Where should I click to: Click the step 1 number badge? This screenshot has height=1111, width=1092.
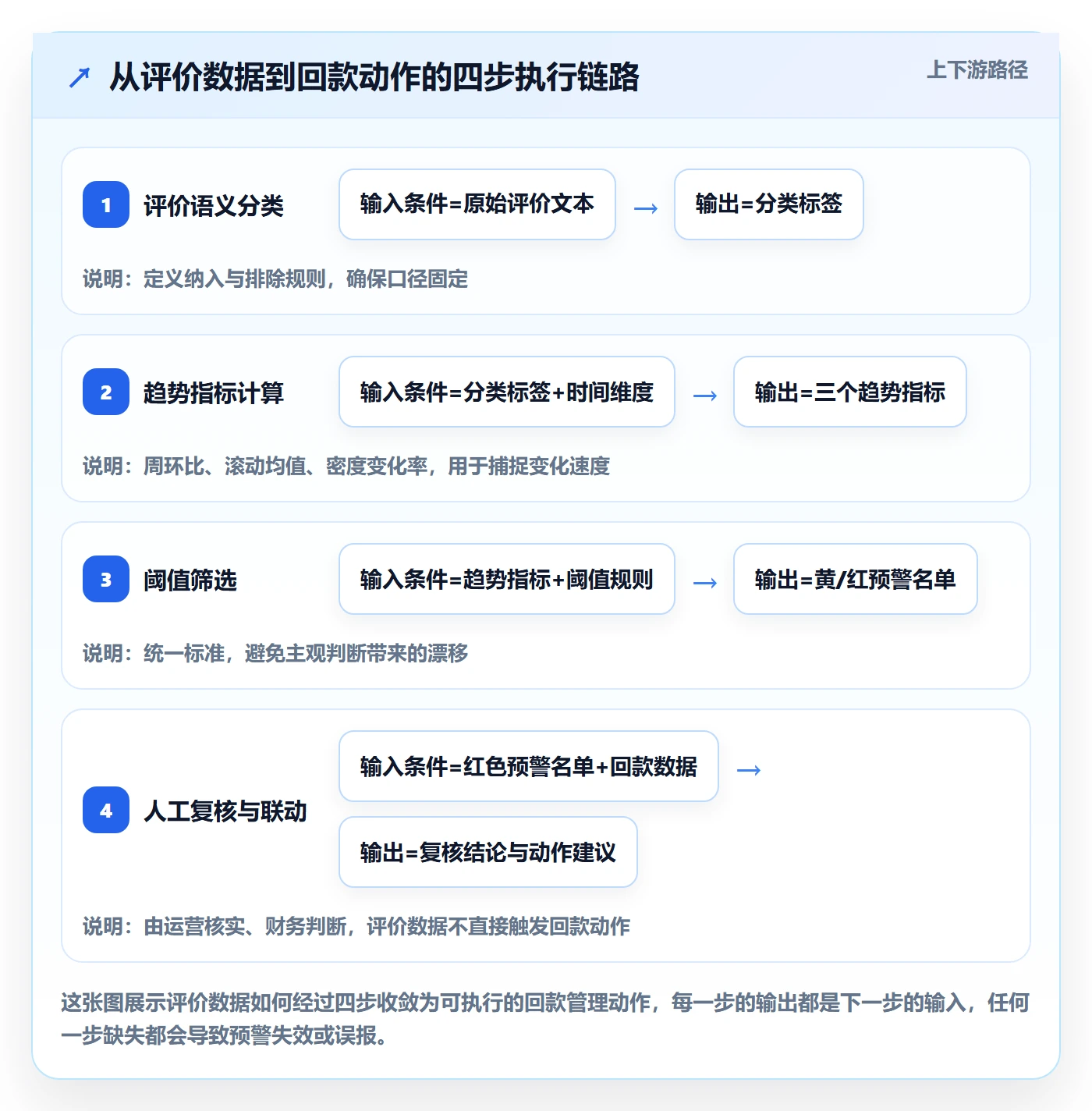click(106, 204)
